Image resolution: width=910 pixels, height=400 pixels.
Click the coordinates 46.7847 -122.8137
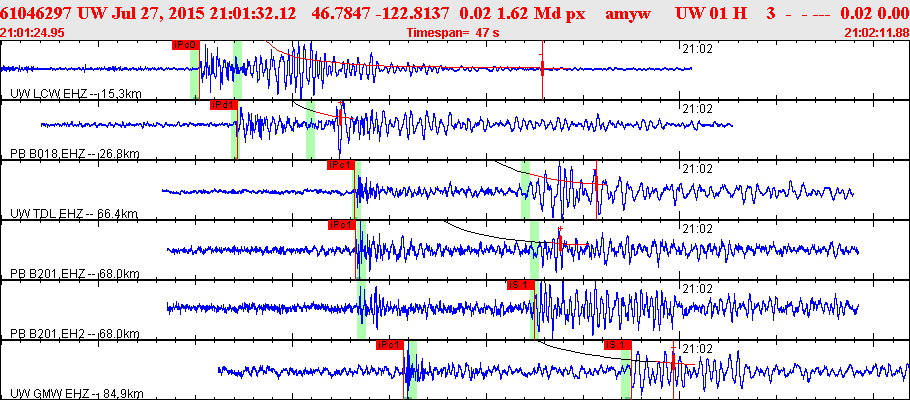click(x=381, y=13)
